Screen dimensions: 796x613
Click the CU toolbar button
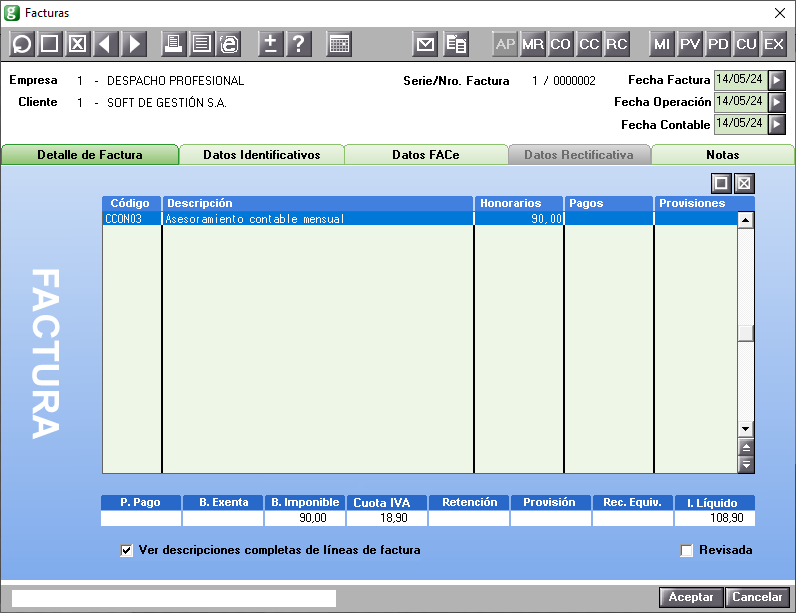pyautogui.click(x=746, y=44)
